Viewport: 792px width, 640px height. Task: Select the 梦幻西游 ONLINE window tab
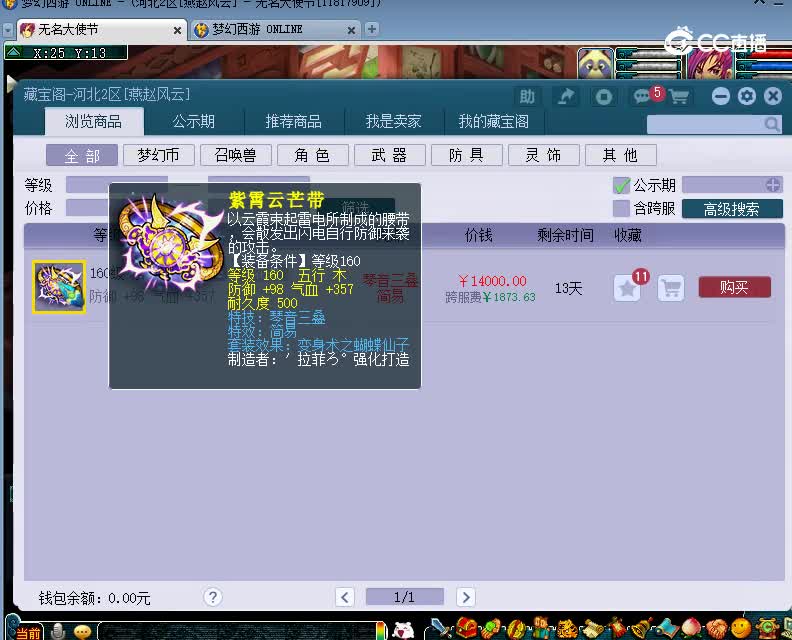pyautogui.click(x=274, y=30)
